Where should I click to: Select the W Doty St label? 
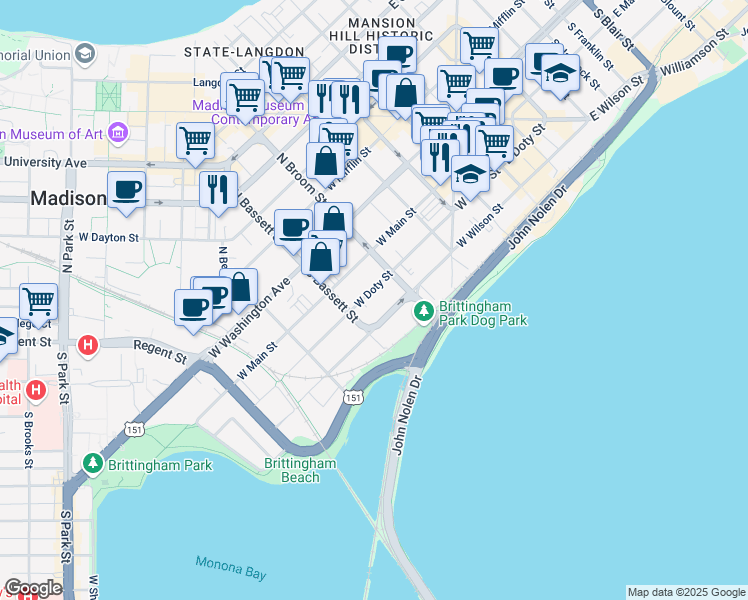(x=374, y=289)
